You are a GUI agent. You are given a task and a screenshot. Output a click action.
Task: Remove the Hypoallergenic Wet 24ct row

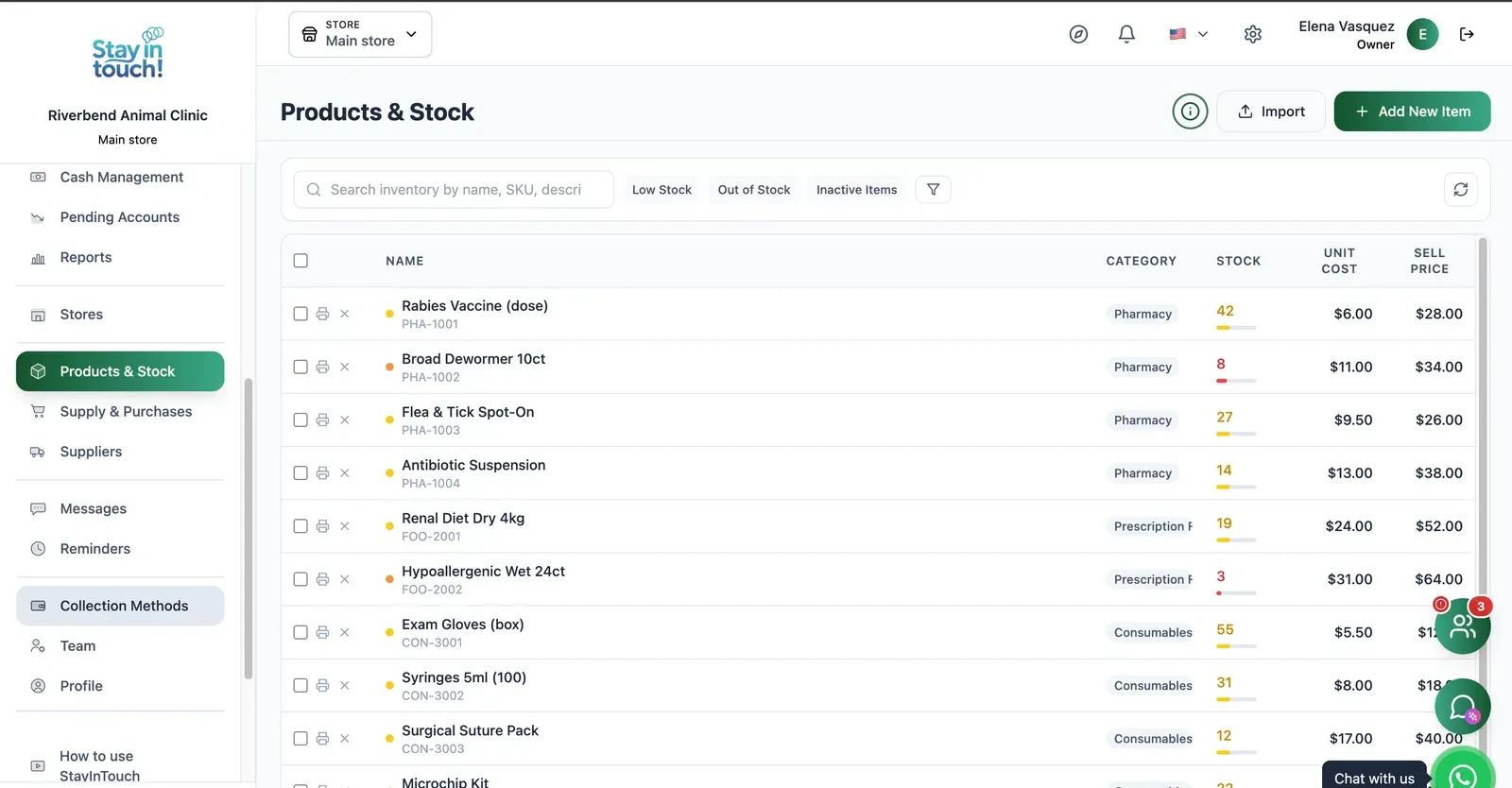pyautogui.click(x=345, y=579)
